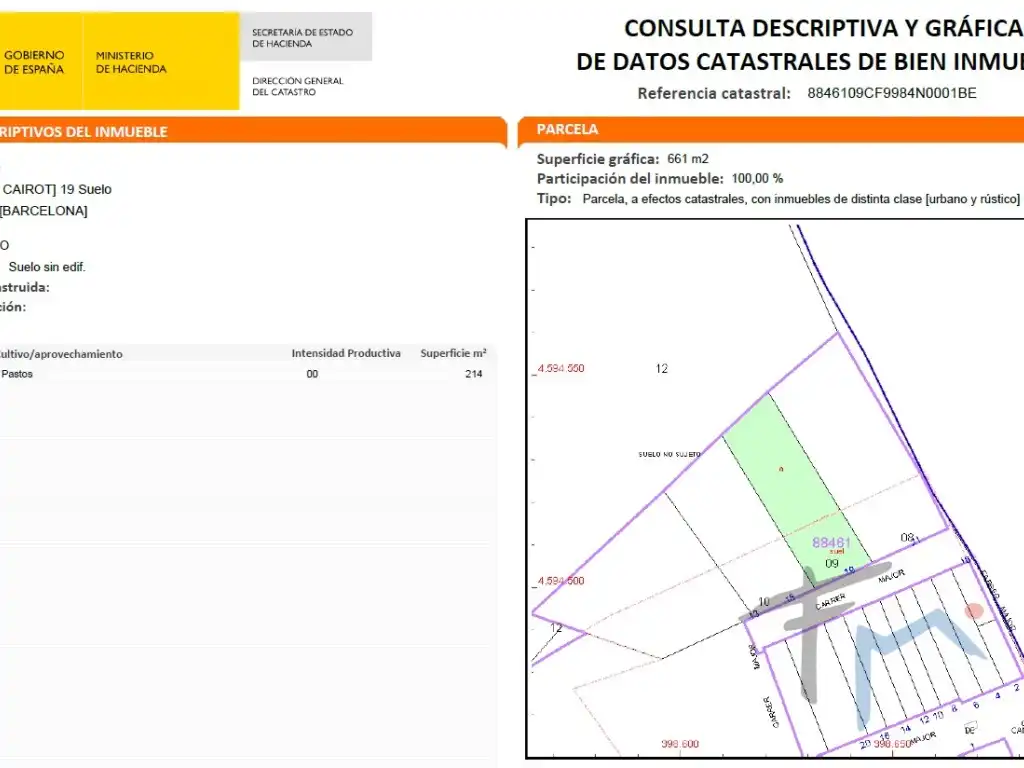Screen dimensions: 1024x768
Task: Click the pink circle marker on map
Action: pos(974,611)
